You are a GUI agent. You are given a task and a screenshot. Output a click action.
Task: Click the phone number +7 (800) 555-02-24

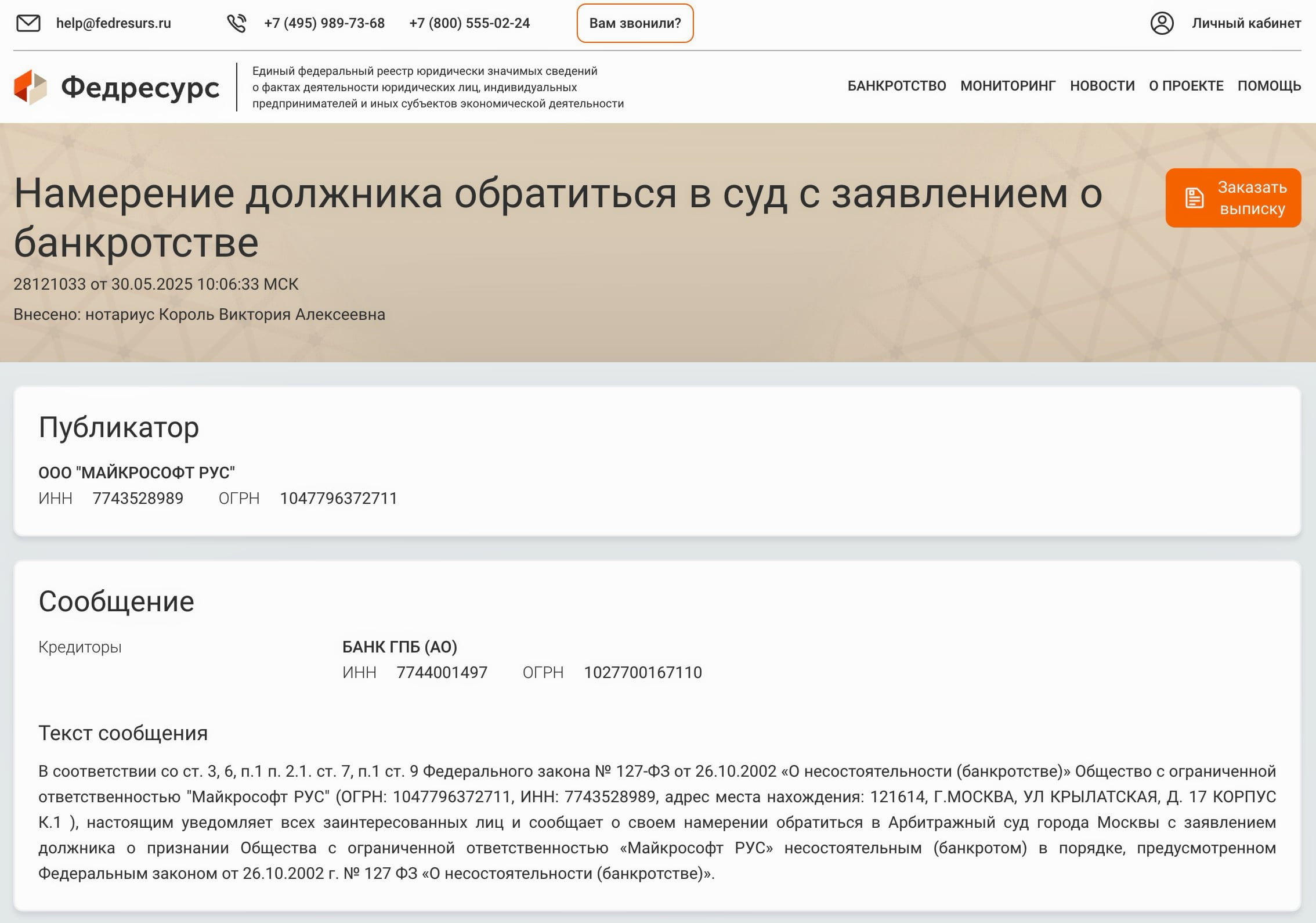click(469, 23)
